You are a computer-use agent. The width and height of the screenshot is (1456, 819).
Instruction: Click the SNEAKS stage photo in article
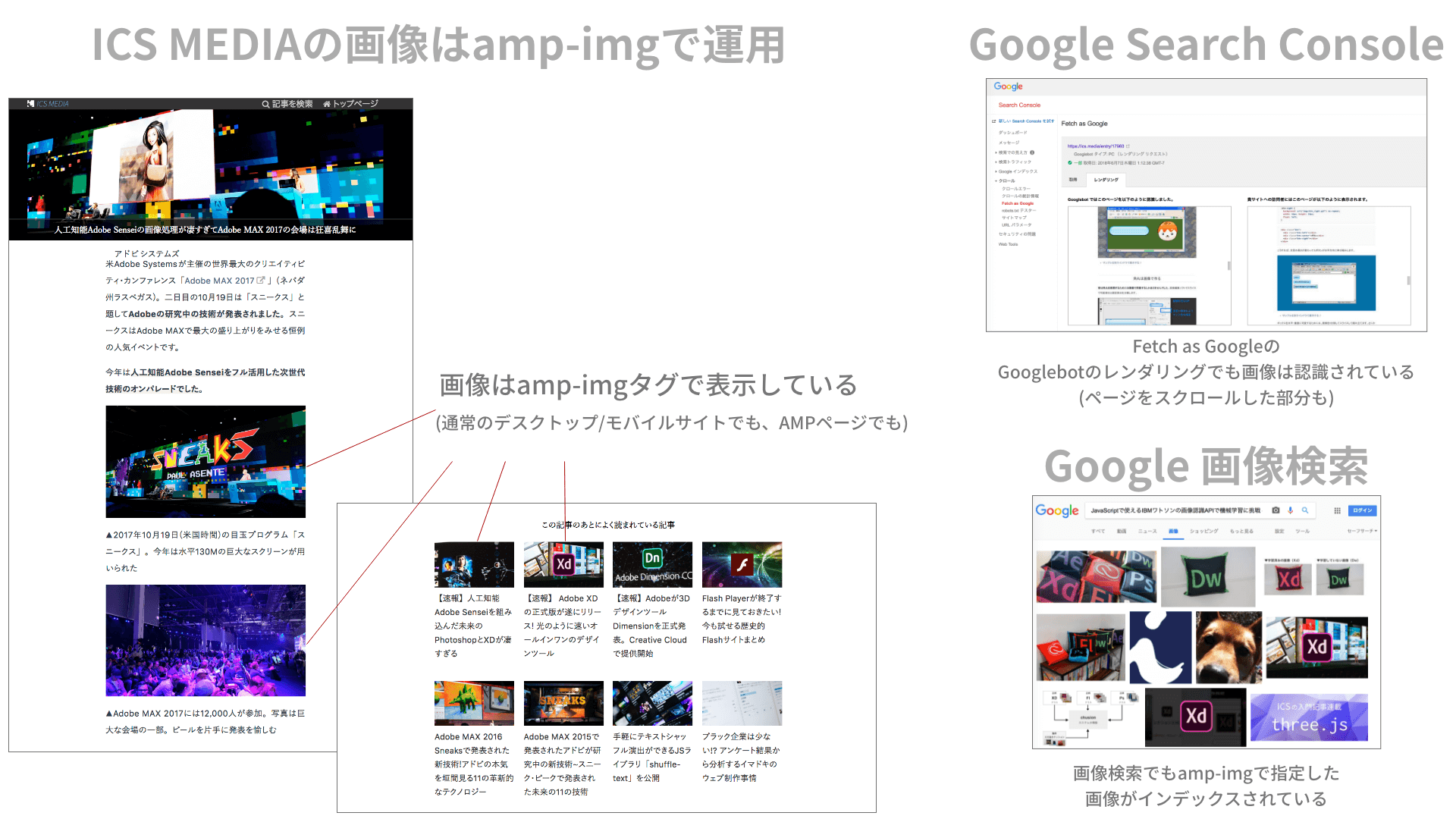point(206,461)
